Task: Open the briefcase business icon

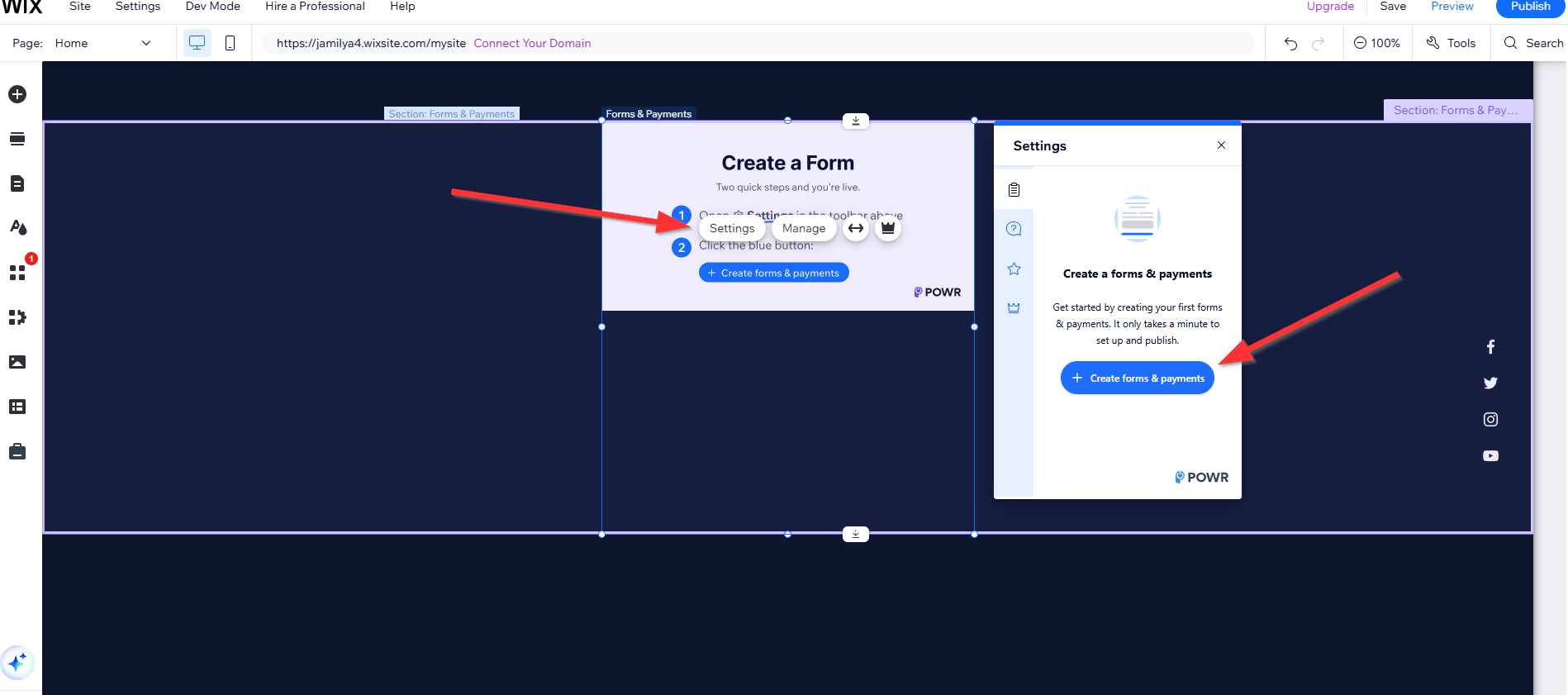Action: (x=17, y=452)
